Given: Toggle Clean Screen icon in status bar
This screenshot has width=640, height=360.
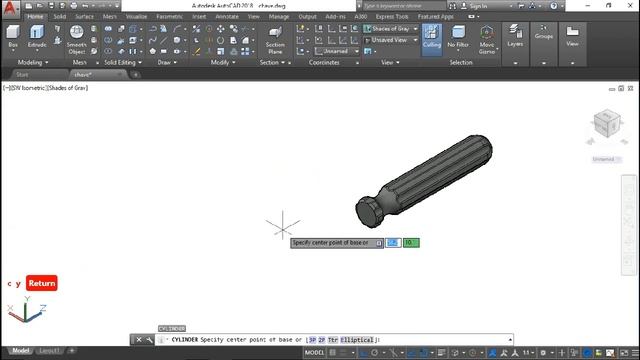Looking at the screenshot, I should [x=624, y=353].
